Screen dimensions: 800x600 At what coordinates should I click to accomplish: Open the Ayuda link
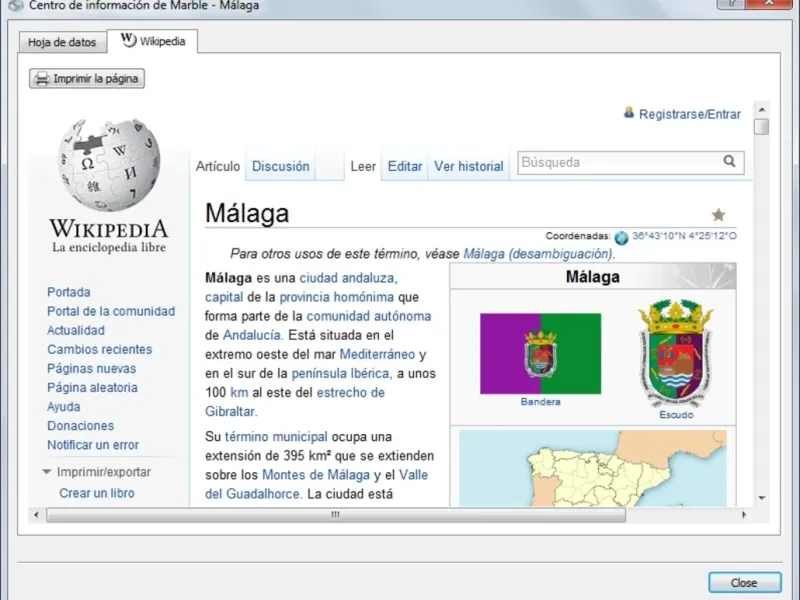pos(64,407)
